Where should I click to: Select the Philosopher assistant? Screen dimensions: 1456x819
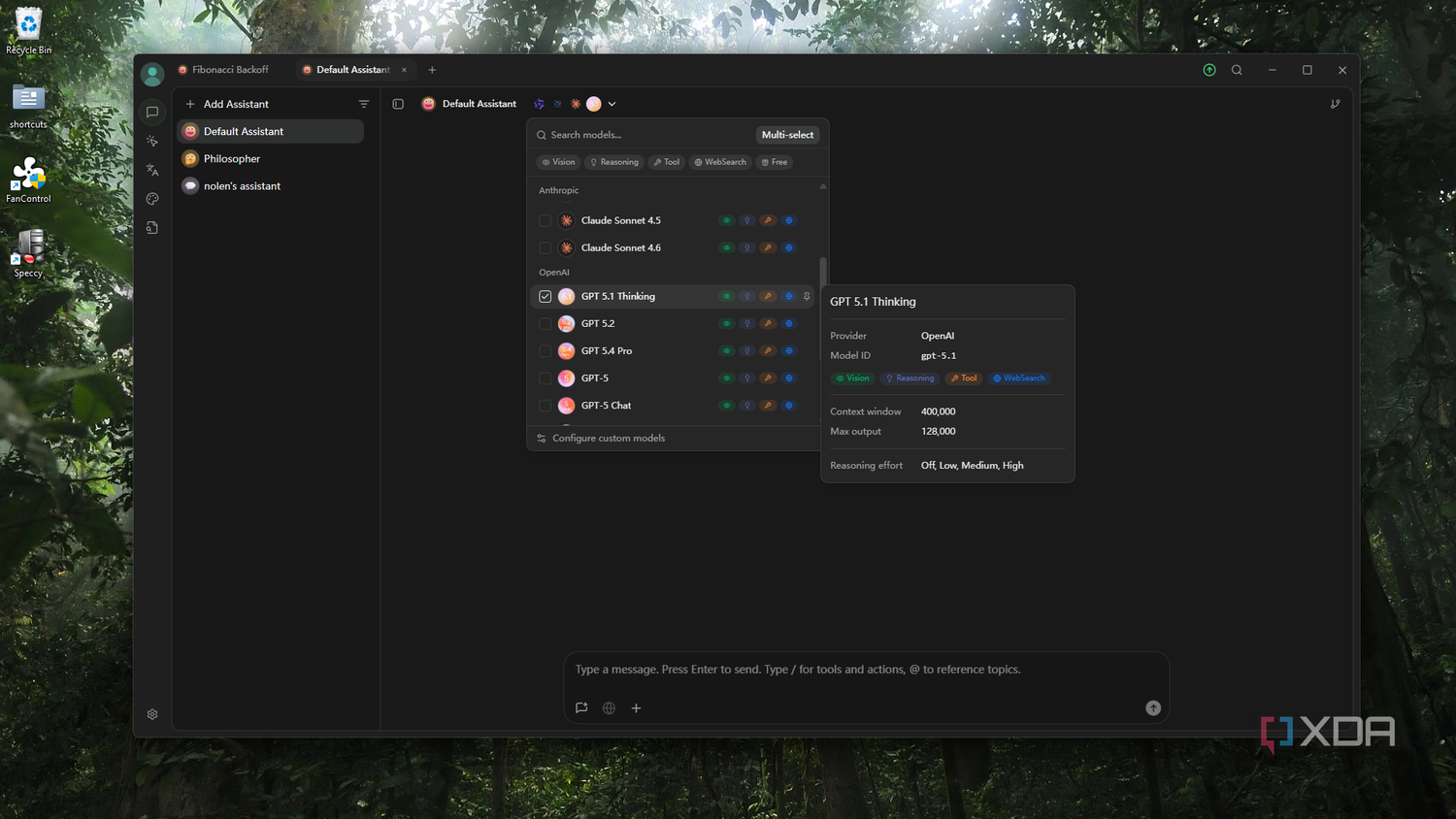[270, 158]
